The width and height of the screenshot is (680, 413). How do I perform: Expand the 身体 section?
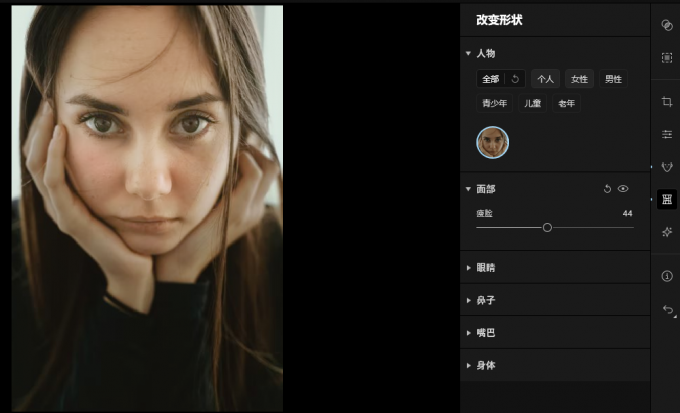(468, 365)
